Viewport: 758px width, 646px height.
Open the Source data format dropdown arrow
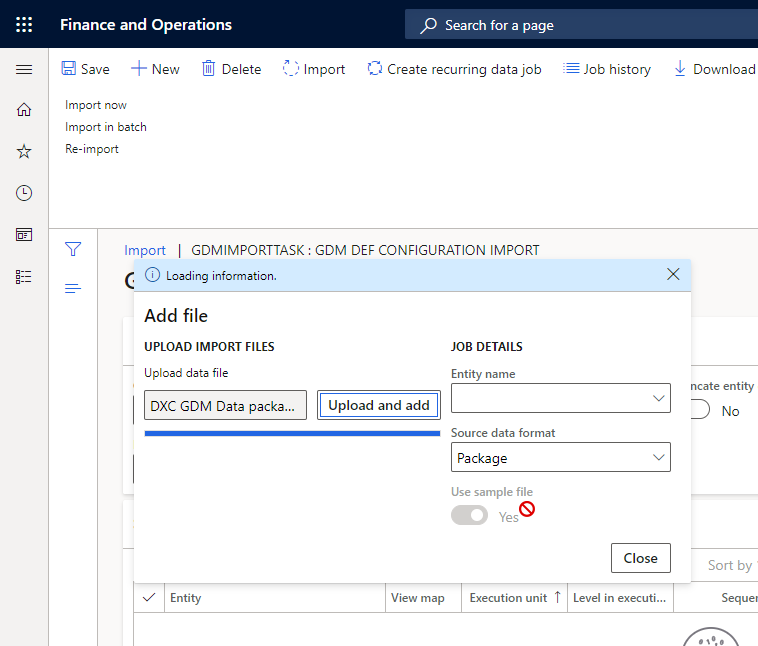[x=658, y=457]
